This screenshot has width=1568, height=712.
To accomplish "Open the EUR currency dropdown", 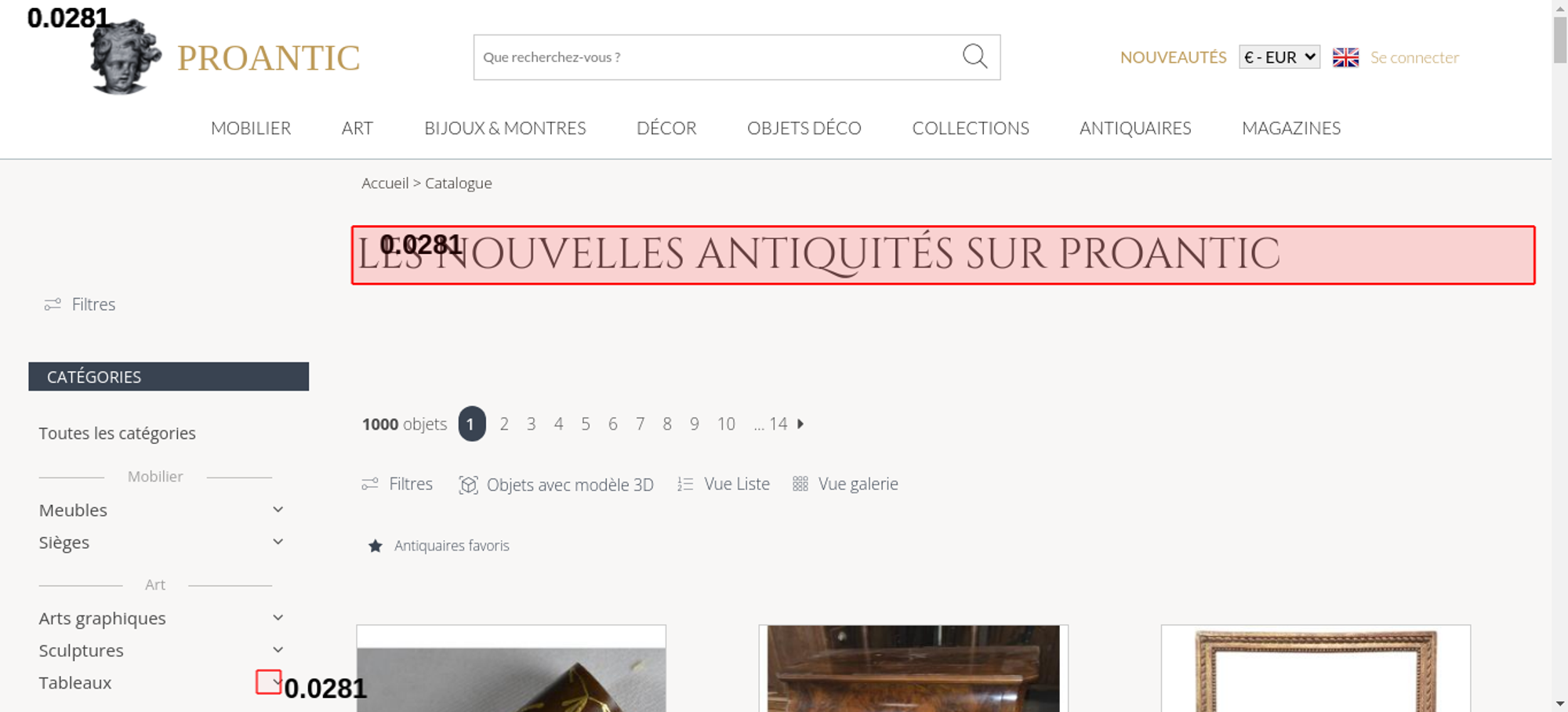I will click(1279, 57).
